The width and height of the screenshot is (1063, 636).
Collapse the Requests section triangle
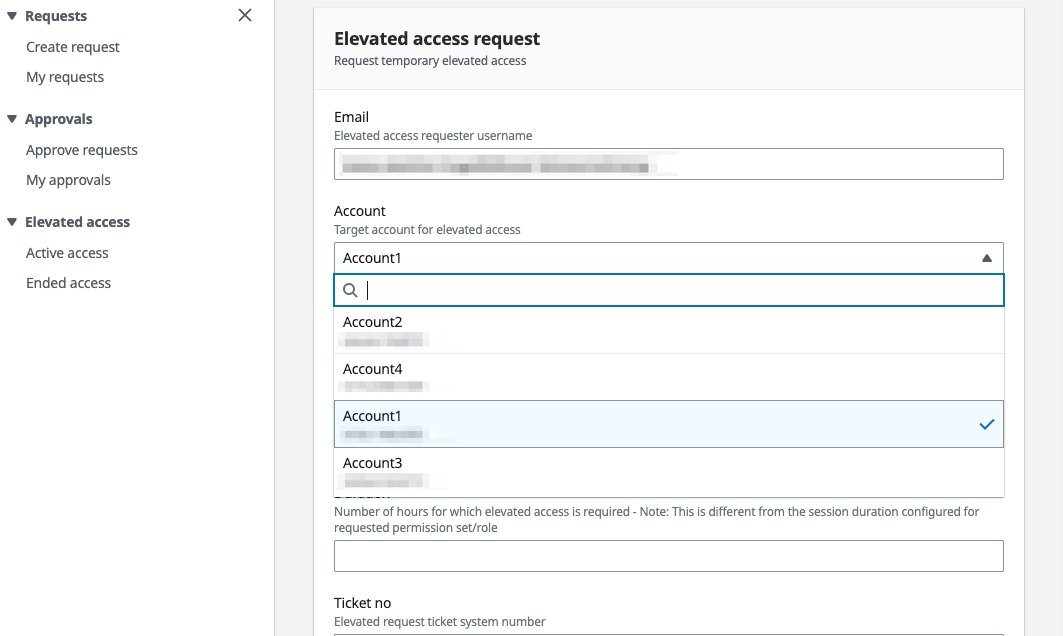12,16
